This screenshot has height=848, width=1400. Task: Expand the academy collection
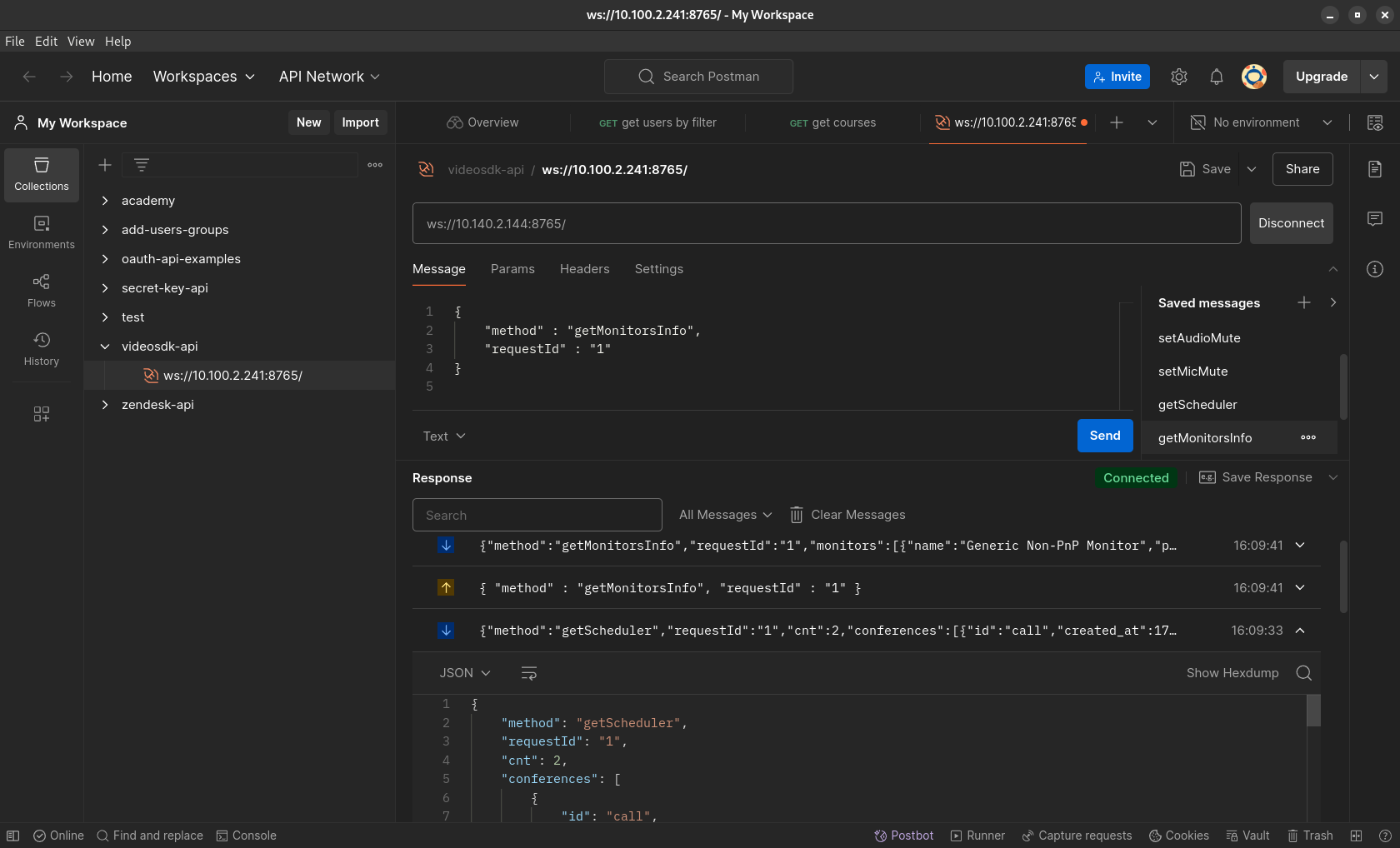tap(105, 201)
